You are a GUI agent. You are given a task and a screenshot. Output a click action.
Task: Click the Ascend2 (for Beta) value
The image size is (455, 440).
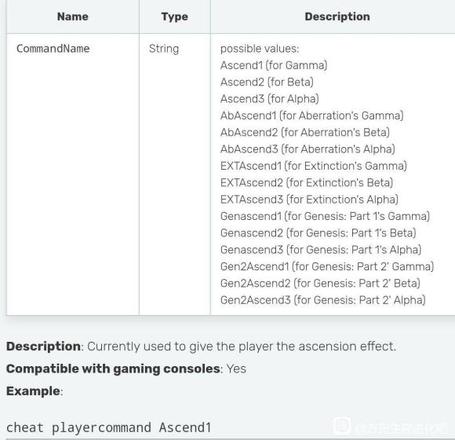267,82
